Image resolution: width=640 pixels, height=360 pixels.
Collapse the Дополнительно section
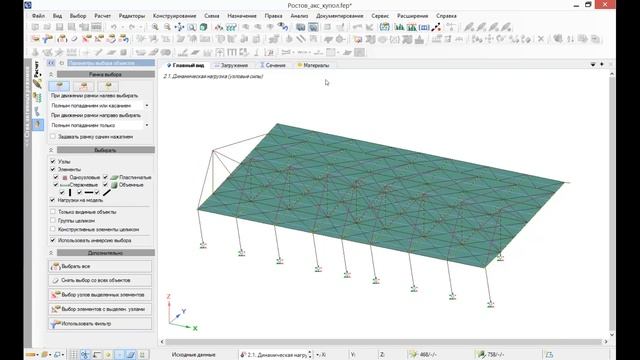(51, 253)
